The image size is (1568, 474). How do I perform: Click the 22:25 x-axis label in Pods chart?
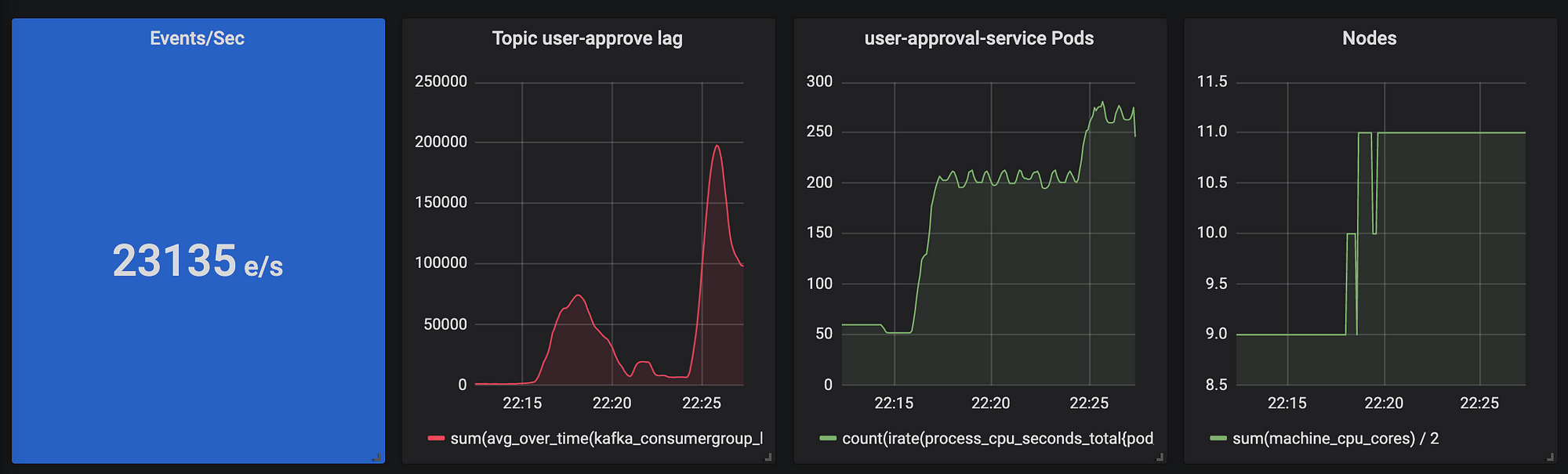tap(1089, 403)
